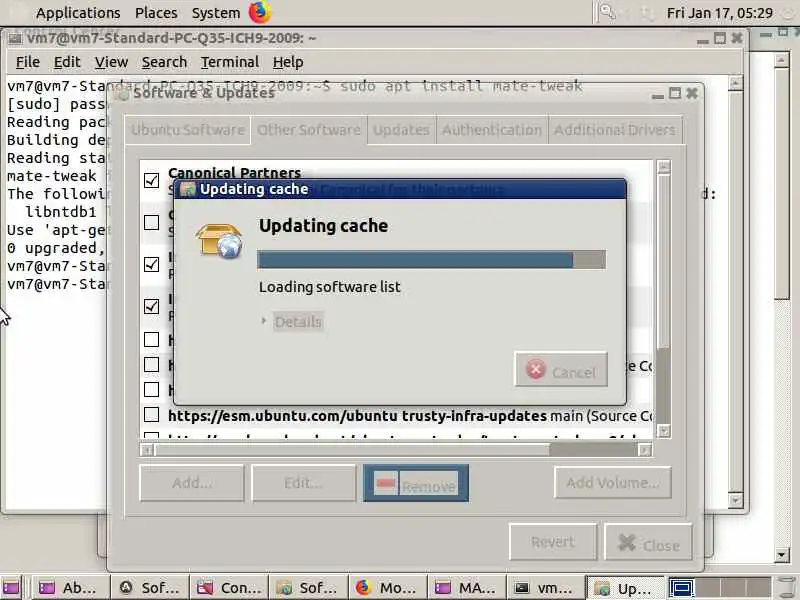Viewport: 800px width, 600px height.
Task: Switch to the MA... taskbar window
Action: pyautogui.click(x=467, y=588)
